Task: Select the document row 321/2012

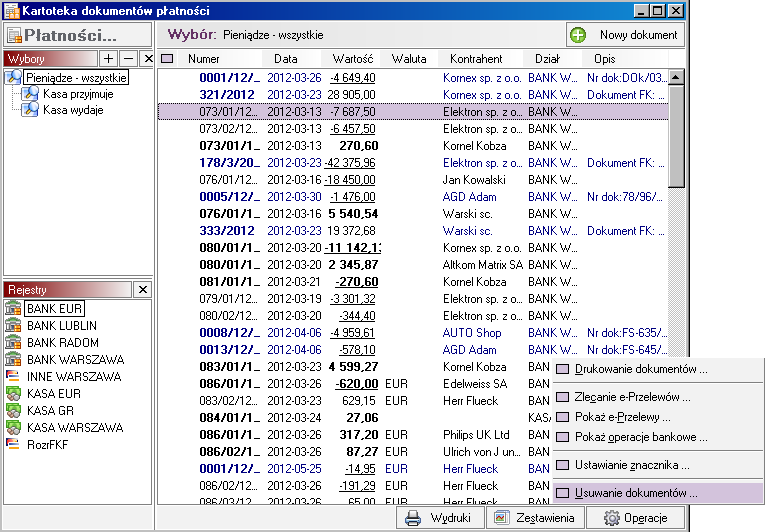Action: (x=413, y=95)
